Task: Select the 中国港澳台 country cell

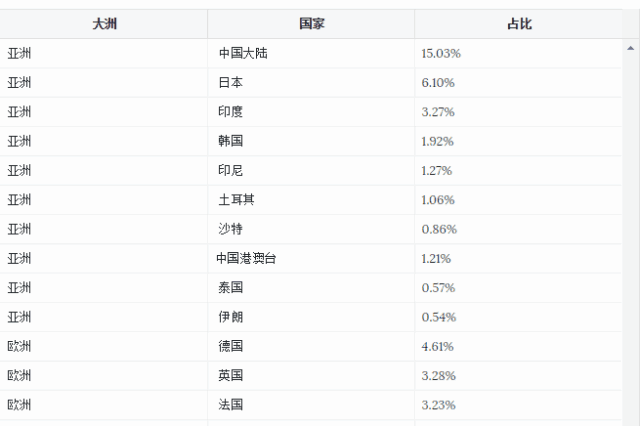Action: [x=246, y=258]
